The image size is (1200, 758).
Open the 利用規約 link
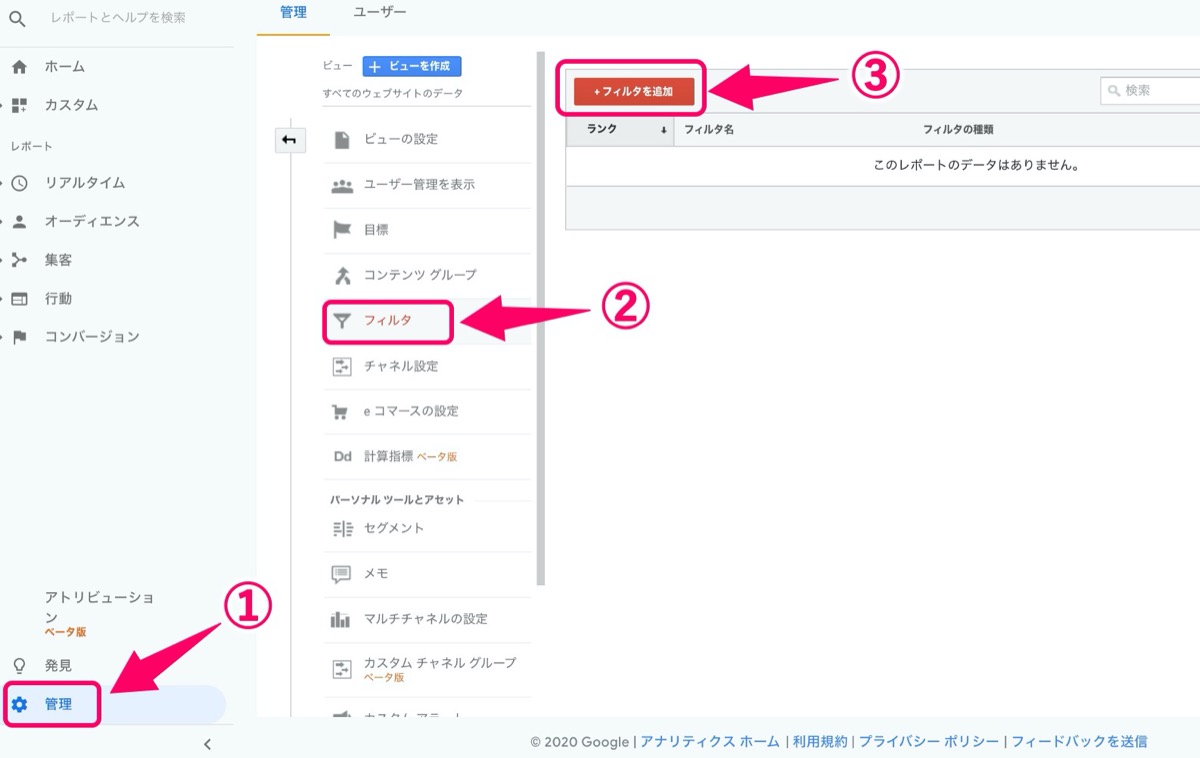(x=819, y=742)
